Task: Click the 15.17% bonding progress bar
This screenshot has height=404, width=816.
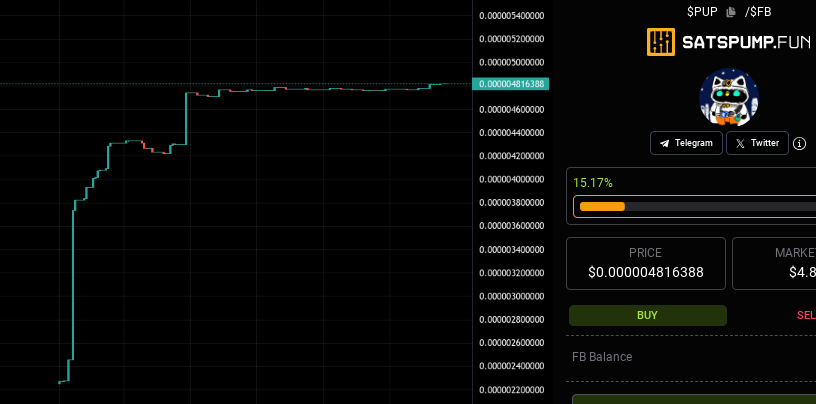Action: point(697,207)
